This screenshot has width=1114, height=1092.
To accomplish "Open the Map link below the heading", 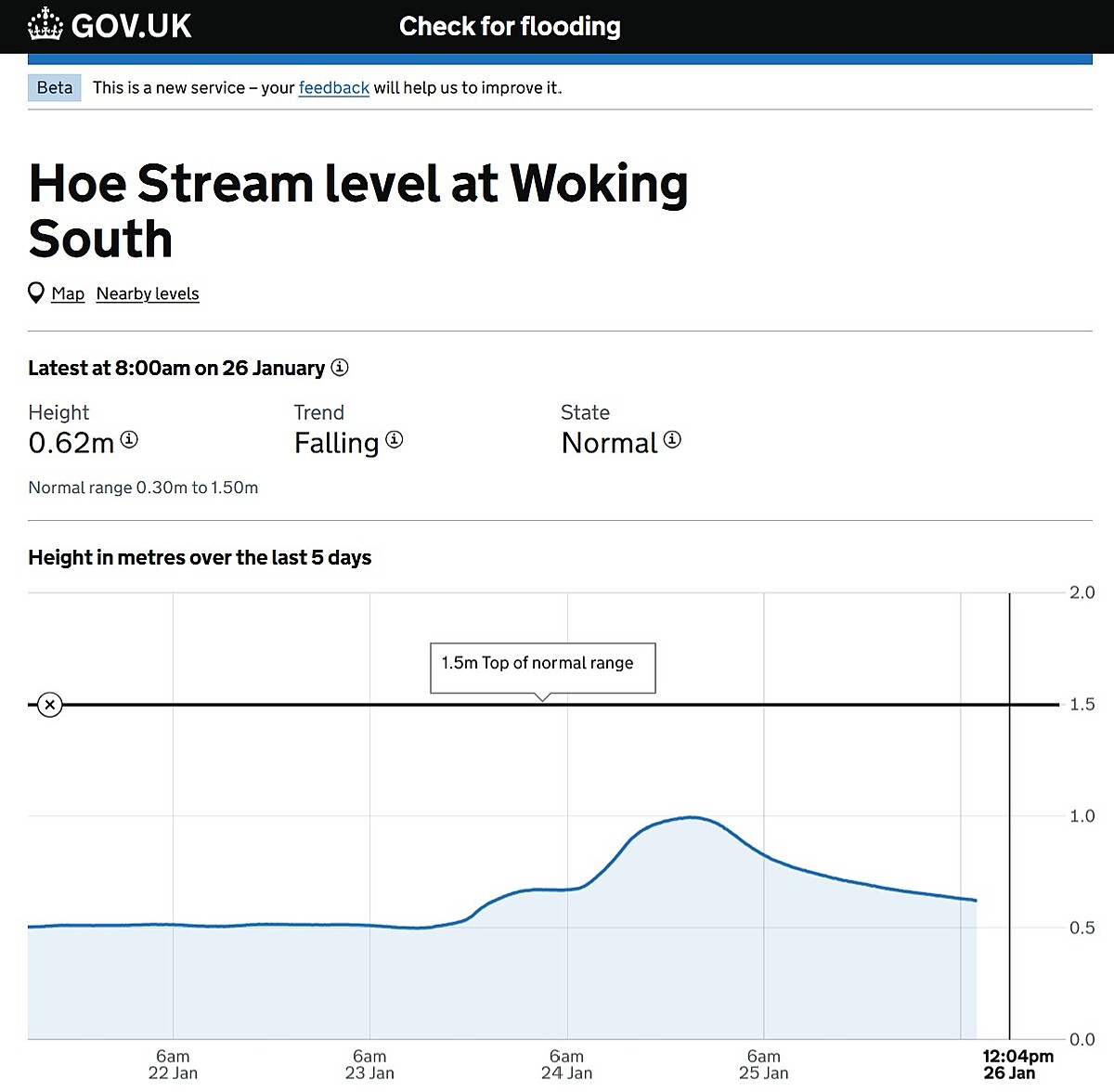I will coord(68,293).
